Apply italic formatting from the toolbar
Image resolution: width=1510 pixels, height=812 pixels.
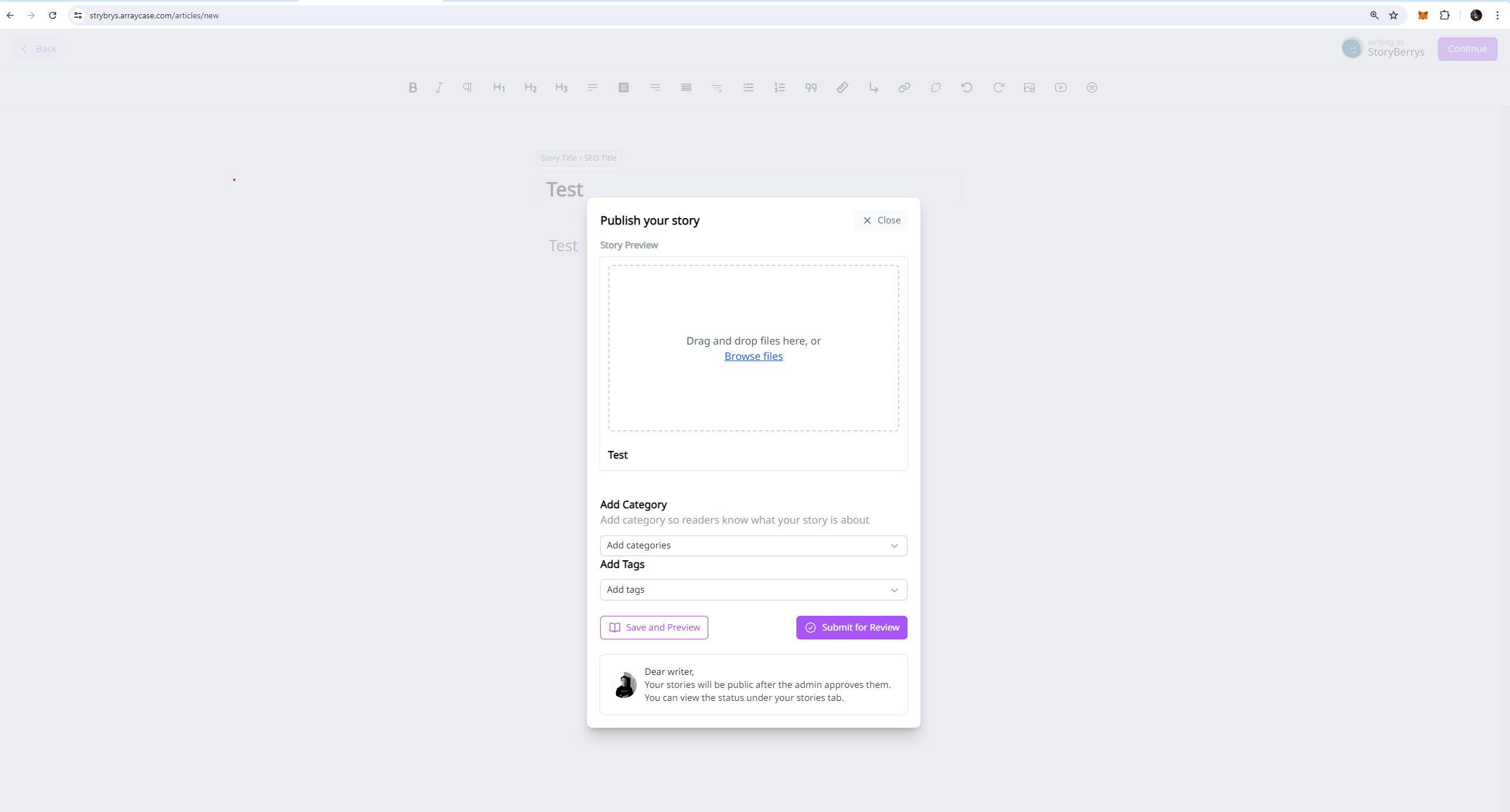(439, 87)
